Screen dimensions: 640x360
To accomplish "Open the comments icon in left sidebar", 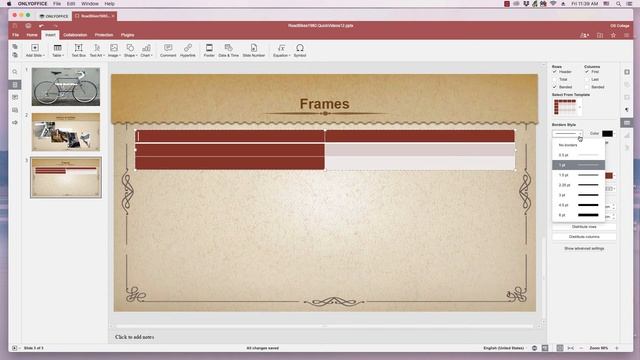I will (15, 97).
